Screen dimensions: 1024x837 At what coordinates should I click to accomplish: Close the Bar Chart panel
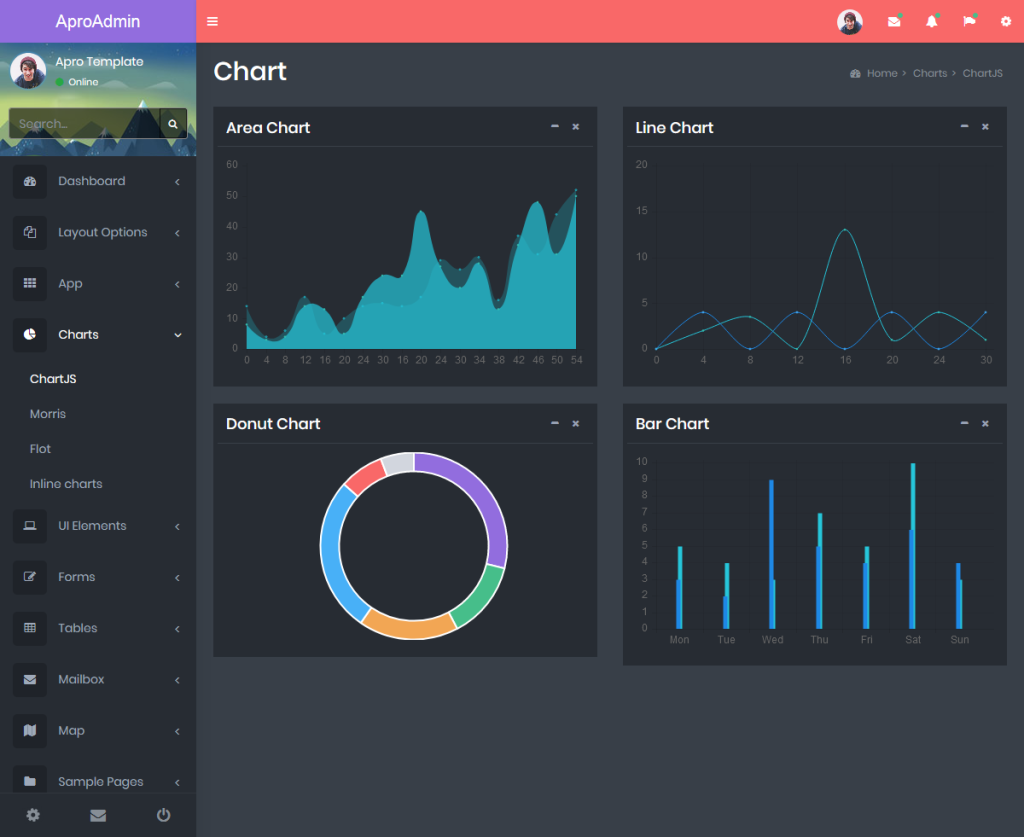point(985,424)
